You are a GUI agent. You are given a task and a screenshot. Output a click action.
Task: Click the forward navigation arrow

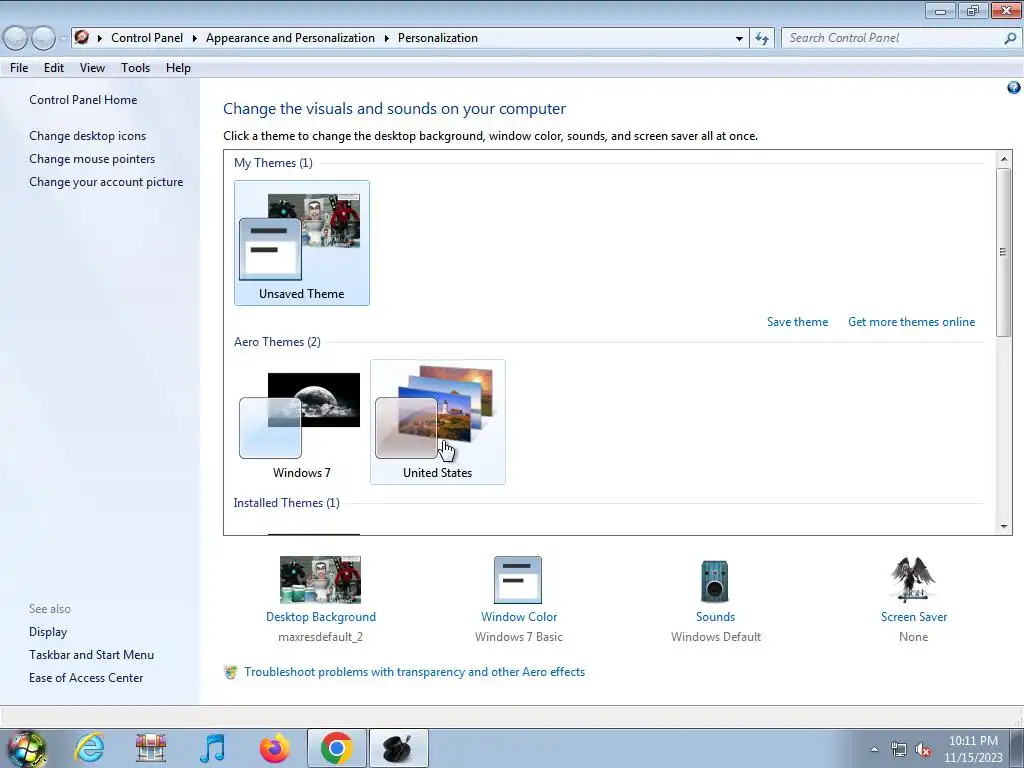click(x=43, y=38)
